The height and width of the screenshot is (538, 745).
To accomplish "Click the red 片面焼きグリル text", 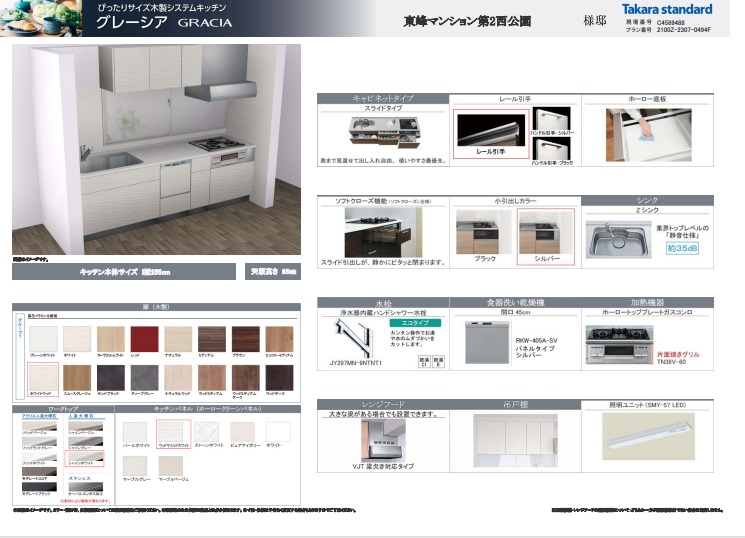I will coord(678,354).
